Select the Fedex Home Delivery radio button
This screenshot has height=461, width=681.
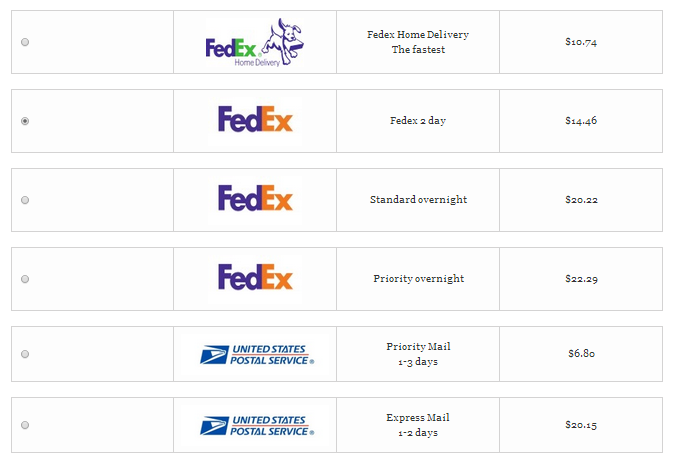[25, 42]
